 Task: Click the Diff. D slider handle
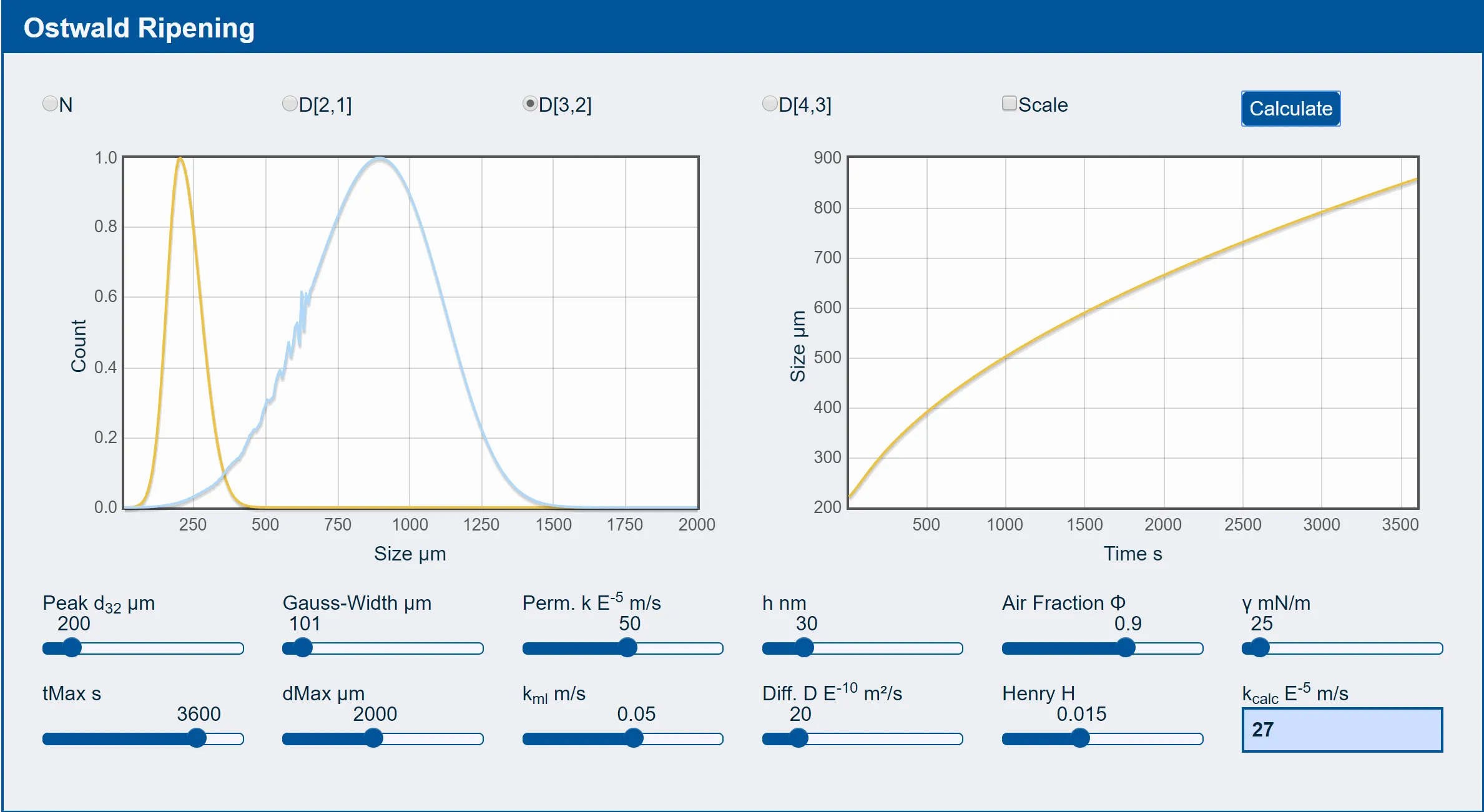(x=799, y=738)
